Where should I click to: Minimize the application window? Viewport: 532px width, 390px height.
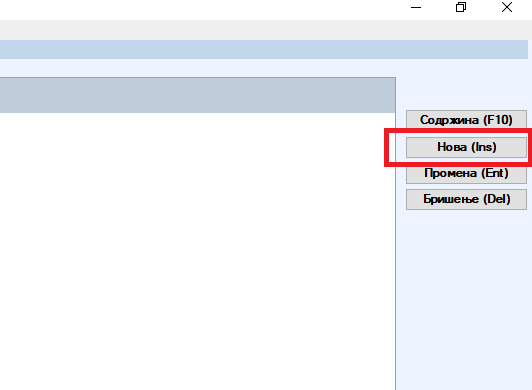pos(416,7)
